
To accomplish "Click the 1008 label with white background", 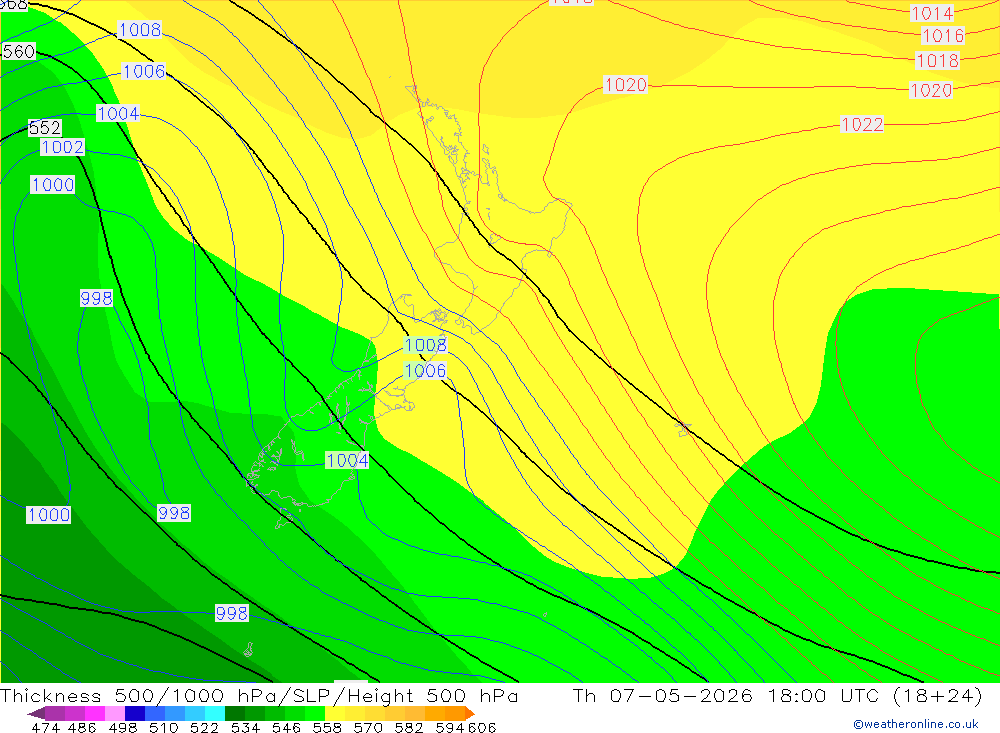I will click(x=140, y=30).
